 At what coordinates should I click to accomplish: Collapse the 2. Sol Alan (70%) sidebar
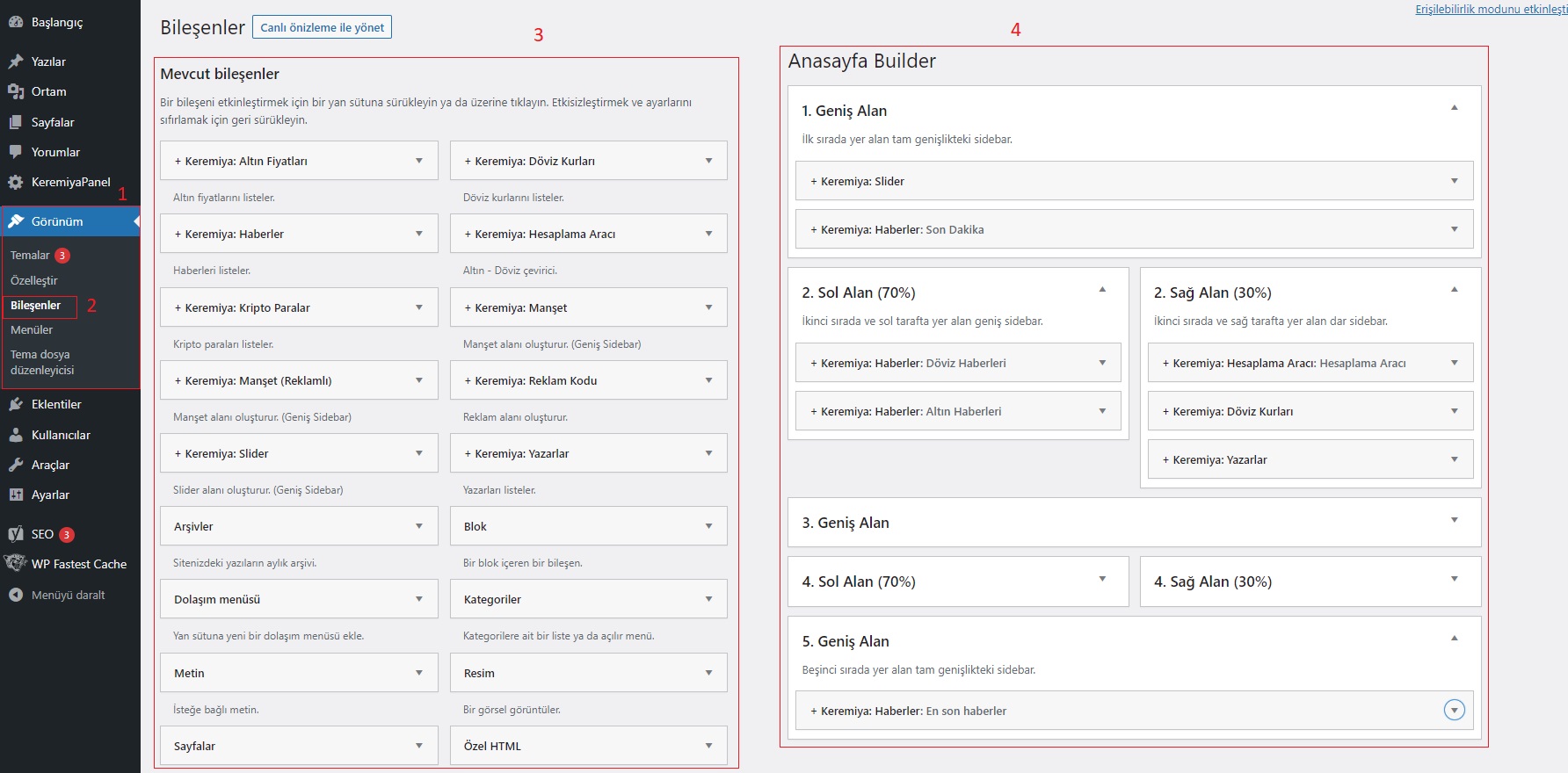click(1102, 290)
